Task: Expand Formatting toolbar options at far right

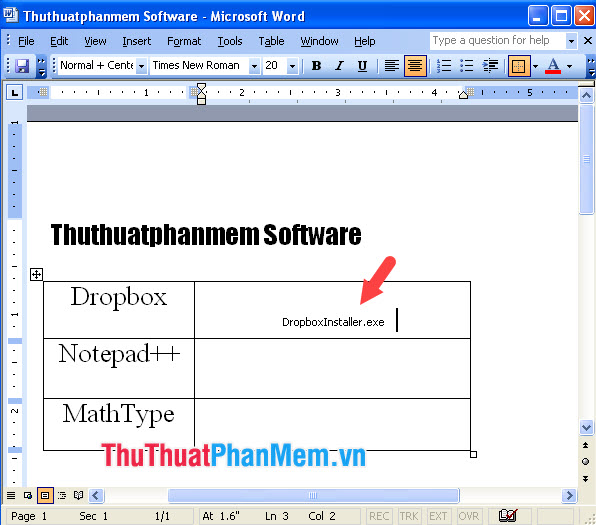Action: (591, 66)
